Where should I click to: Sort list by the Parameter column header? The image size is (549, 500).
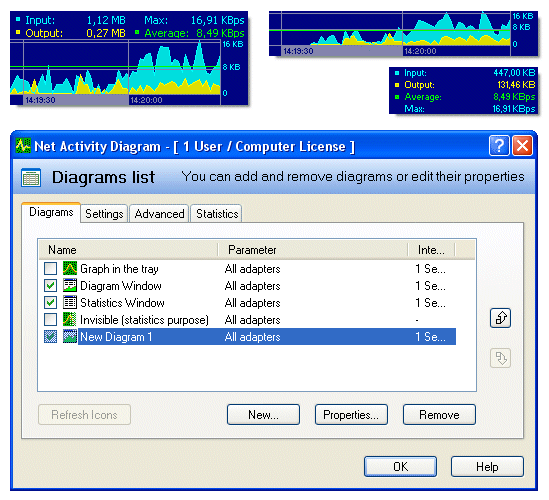tap(313, 250)
